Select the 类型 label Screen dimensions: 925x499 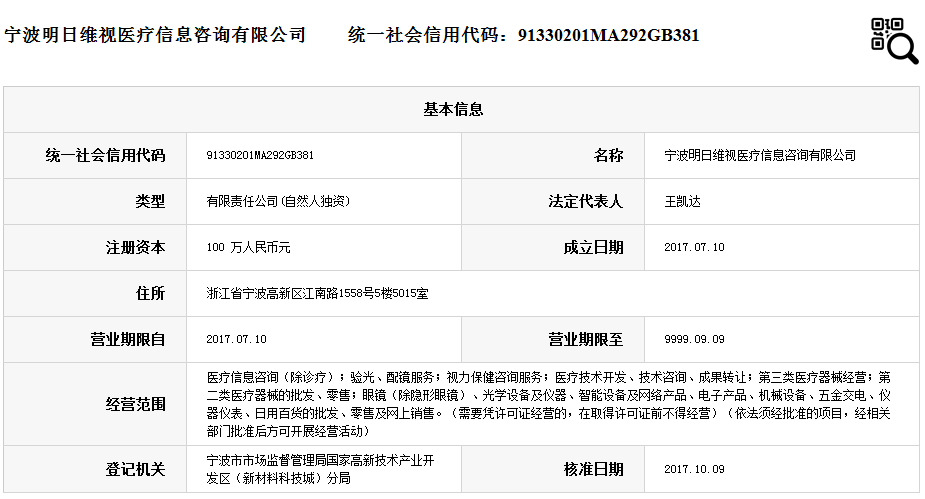coord(150,201)
